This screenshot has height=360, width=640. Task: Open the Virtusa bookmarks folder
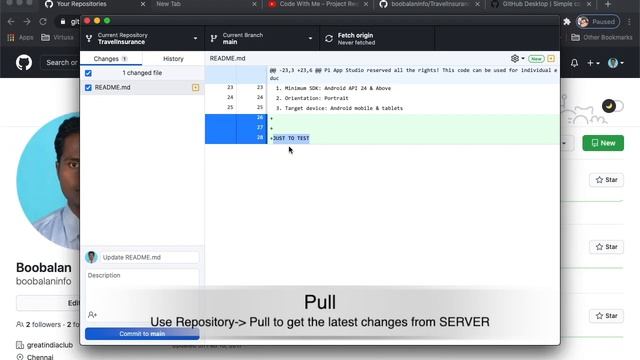tap(58, 38)
